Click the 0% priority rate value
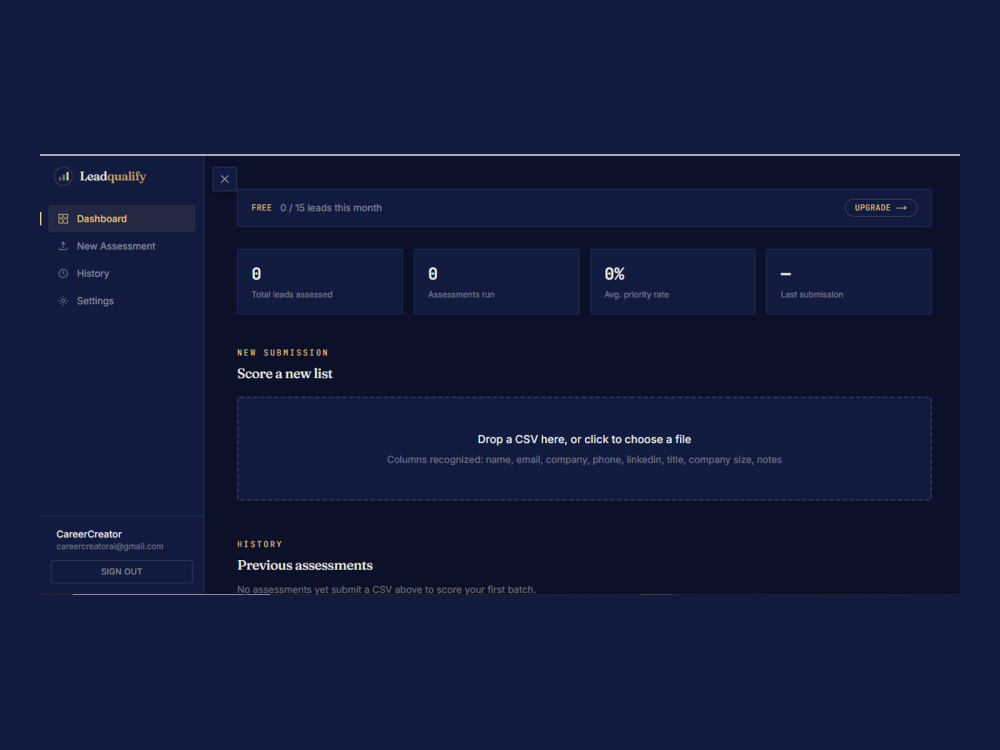 pyautogui.click(x=614, y=274)
